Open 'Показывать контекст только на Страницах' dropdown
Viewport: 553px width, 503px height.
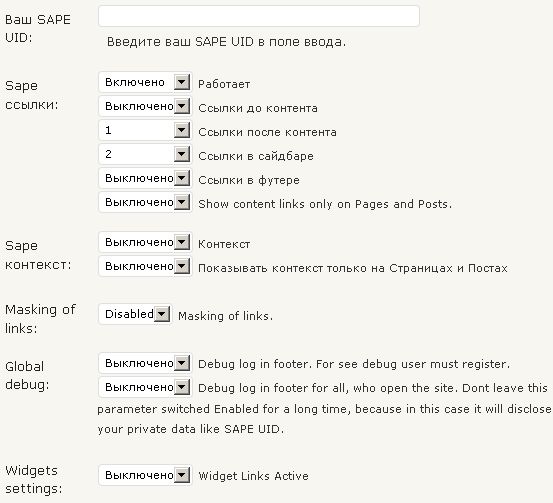pyautogui.click(x=145, y=266)
